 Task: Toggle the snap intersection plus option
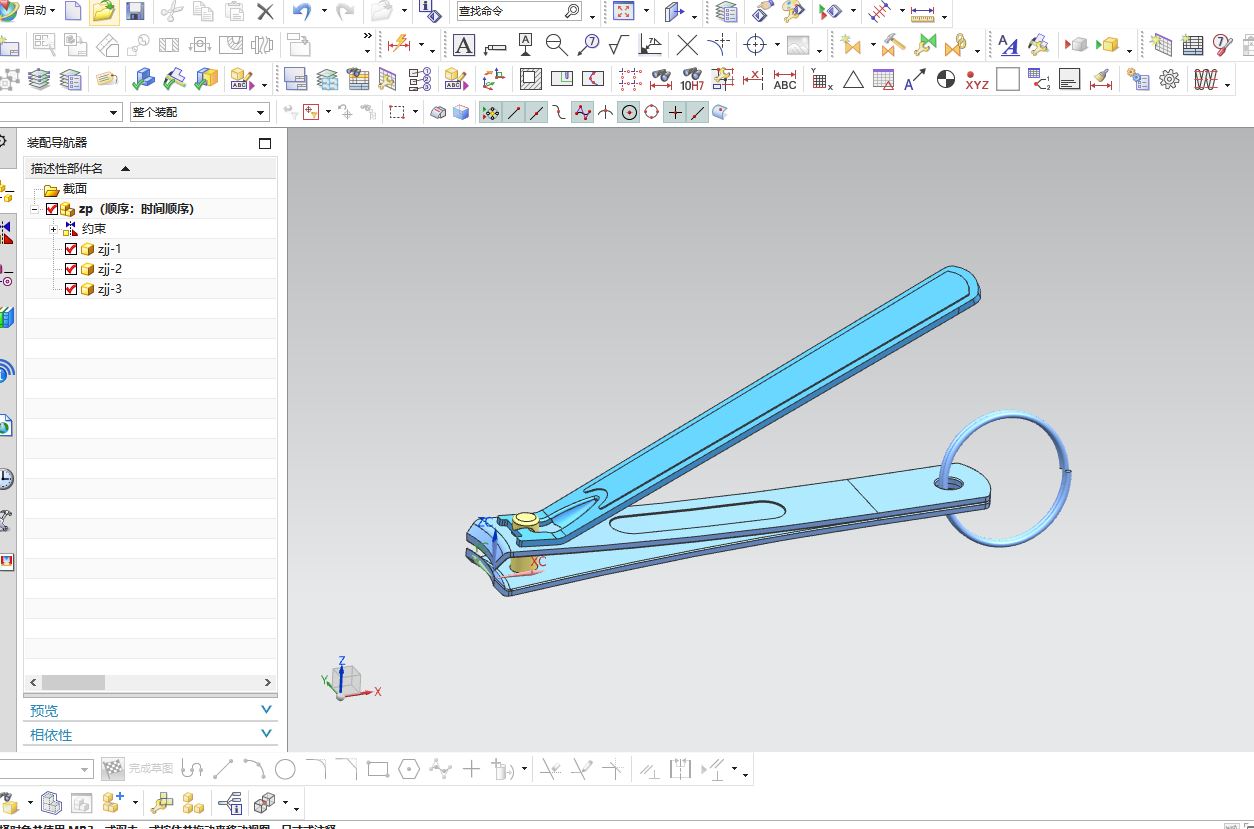(675, 113)
